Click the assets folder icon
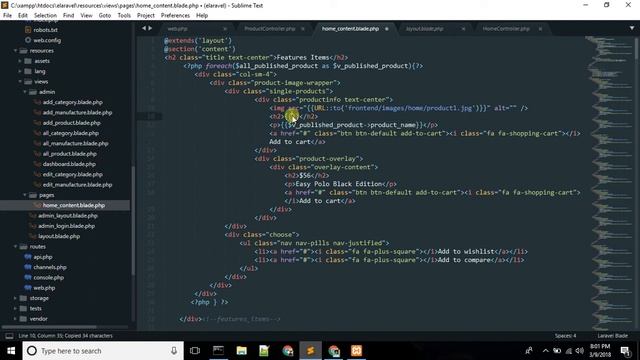This screenshot has width=640, height=360. [x=28, y=61]
